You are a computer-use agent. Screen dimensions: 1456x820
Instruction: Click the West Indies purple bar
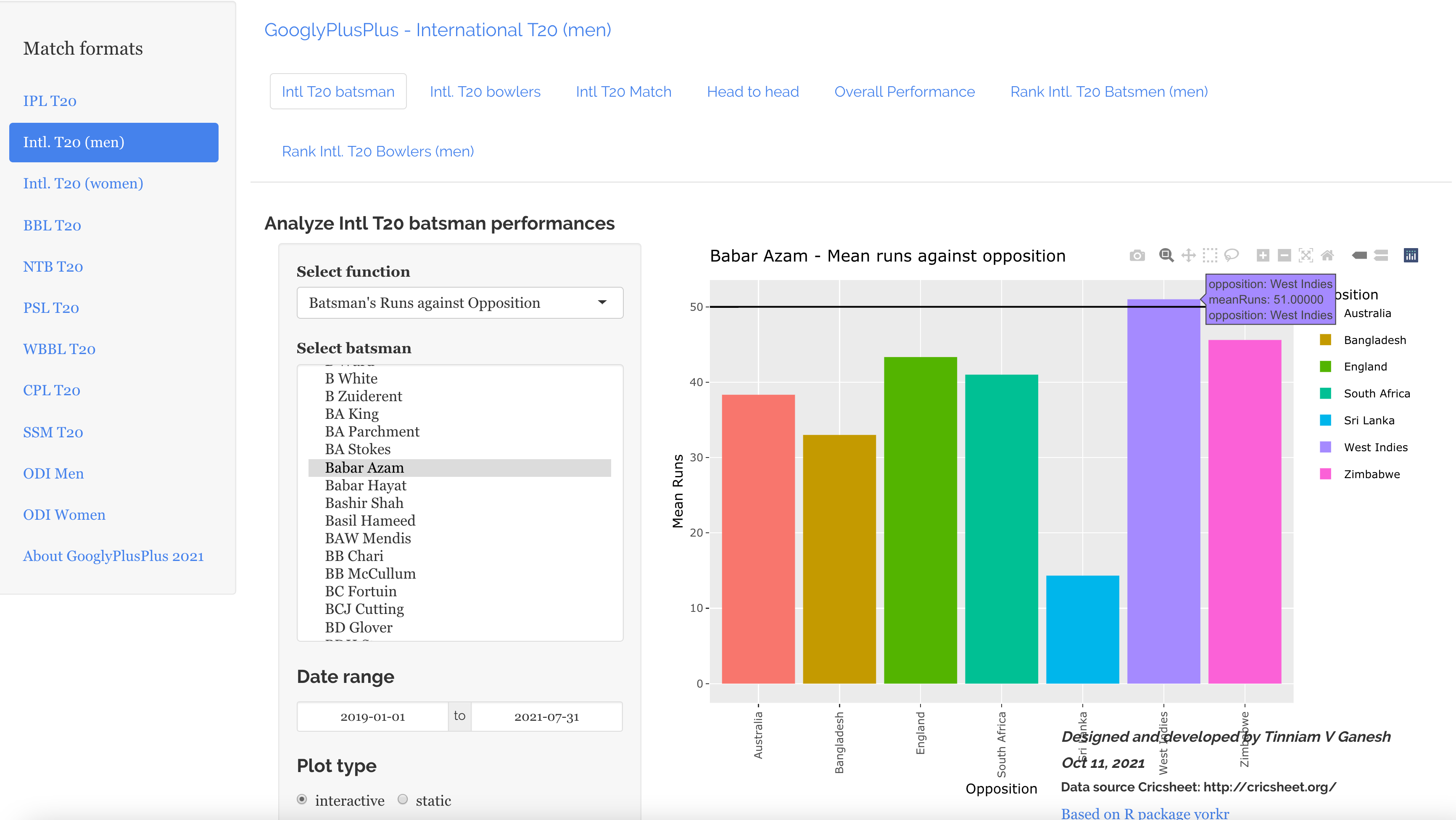(x=1163, y=492)
